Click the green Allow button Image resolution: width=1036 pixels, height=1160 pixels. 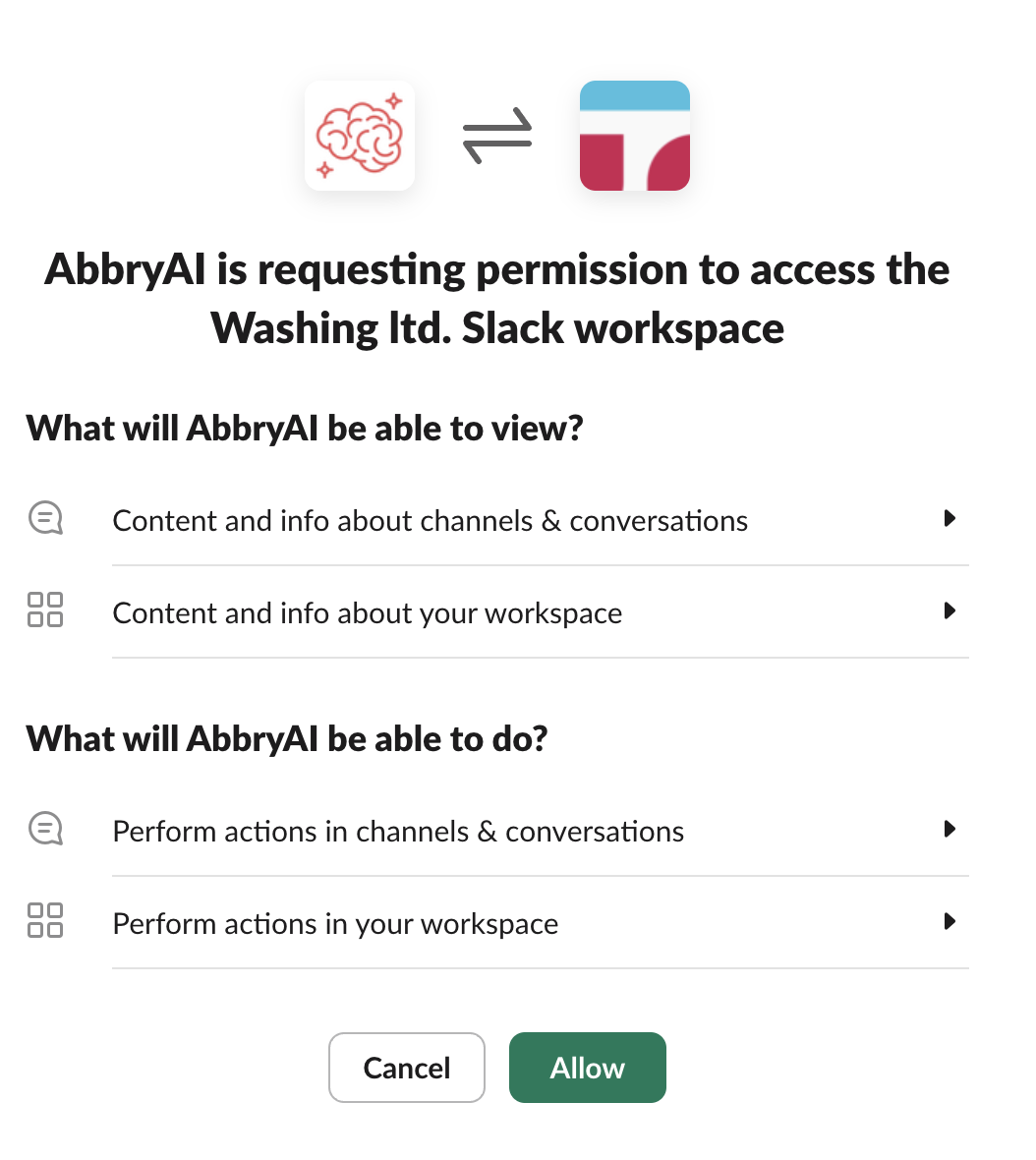[587, 1068]
